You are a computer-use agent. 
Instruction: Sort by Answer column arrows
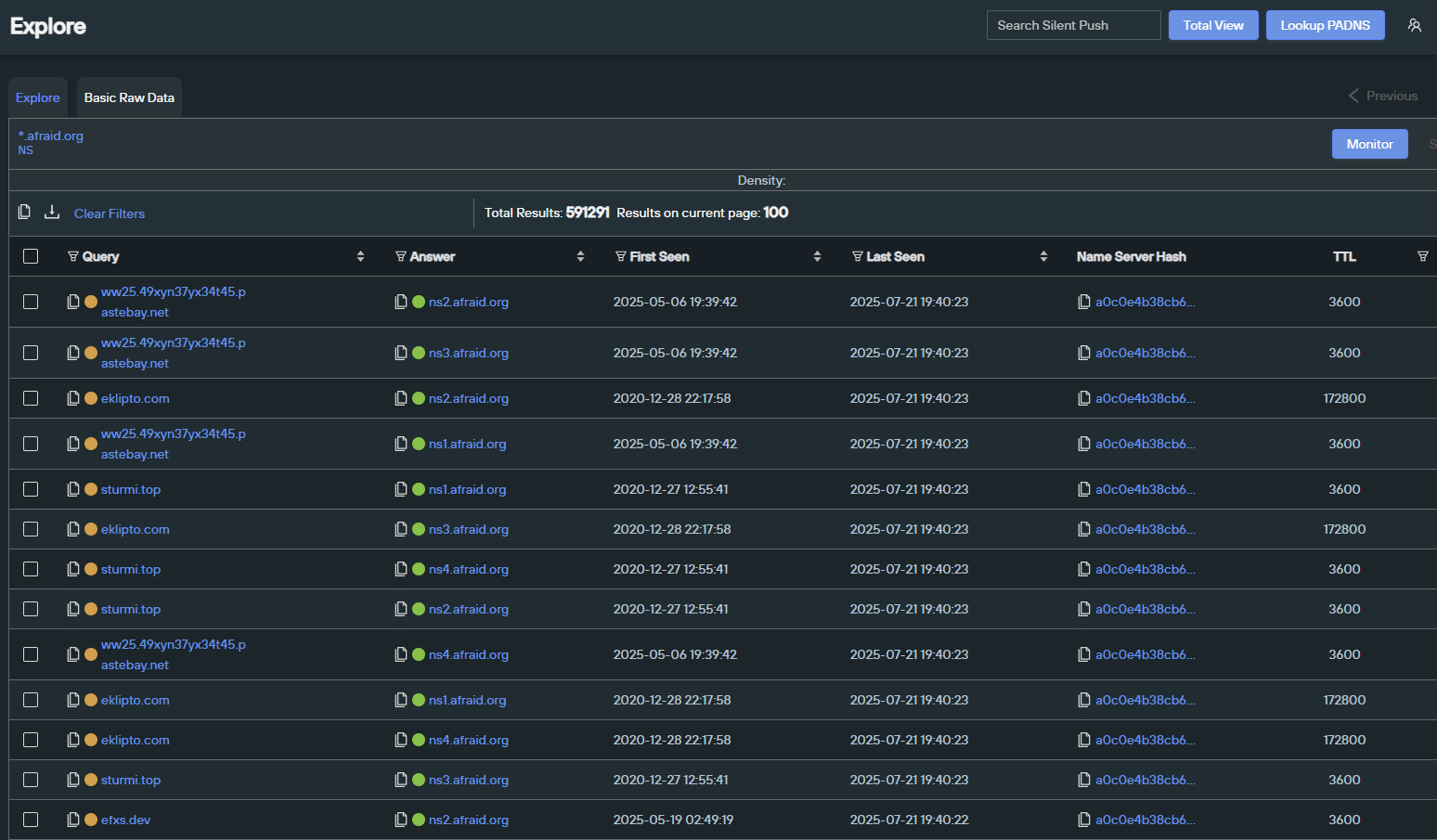tap(580, 256)
